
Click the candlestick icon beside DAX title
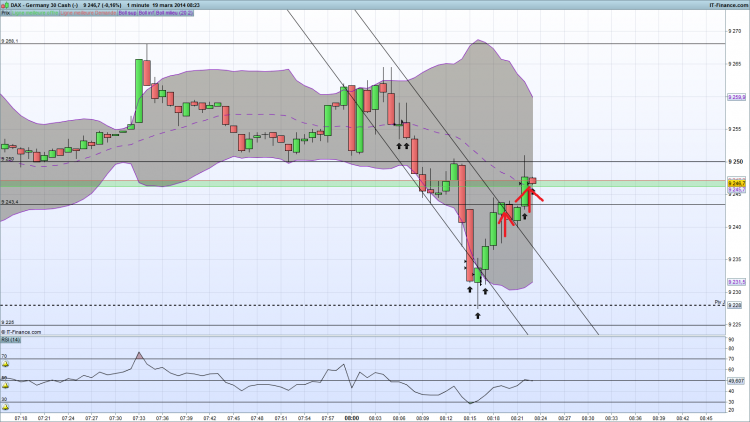coord(5,5)
